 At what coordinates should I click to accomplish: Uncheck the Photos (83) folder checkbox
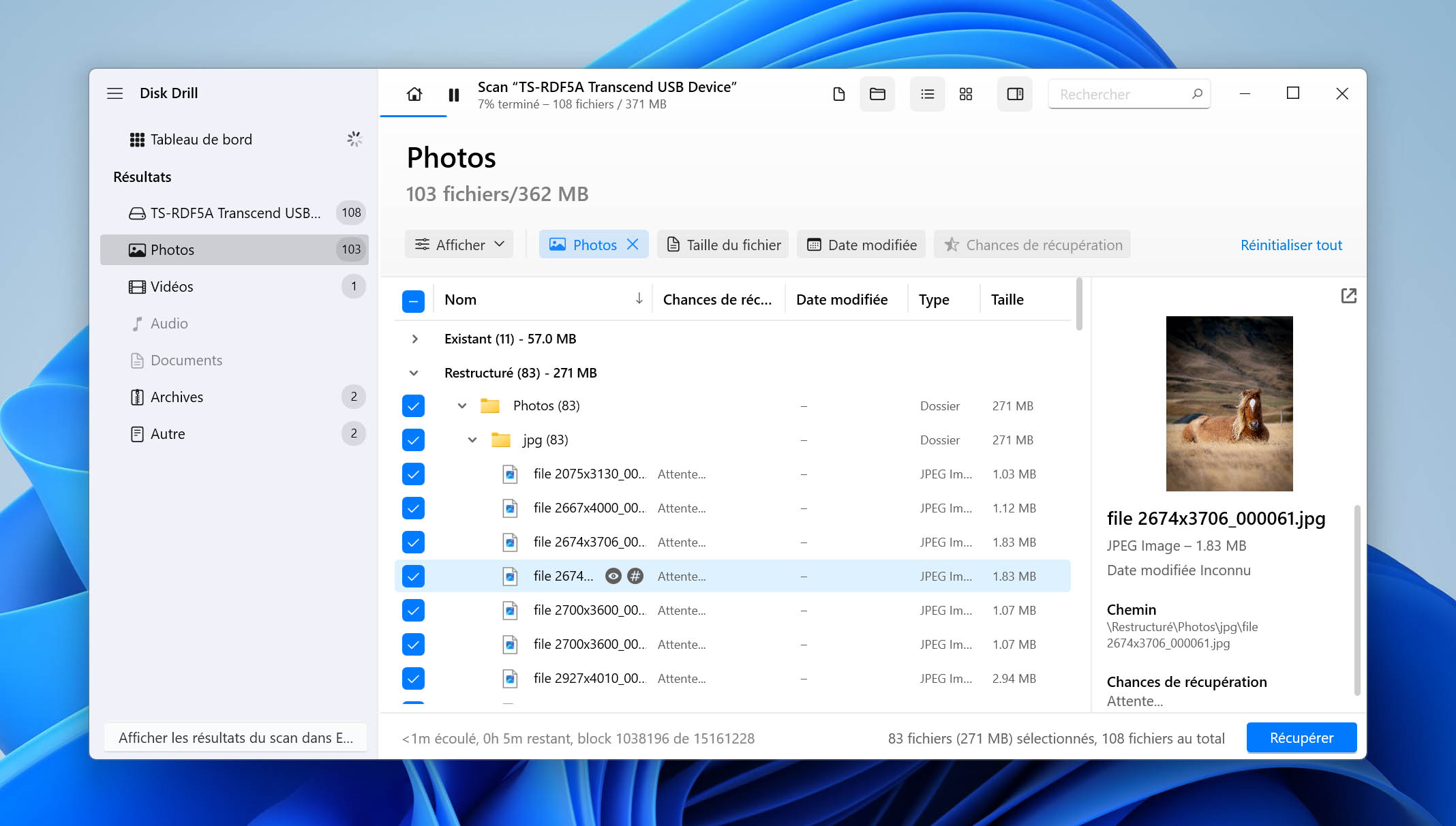[413, 406]
